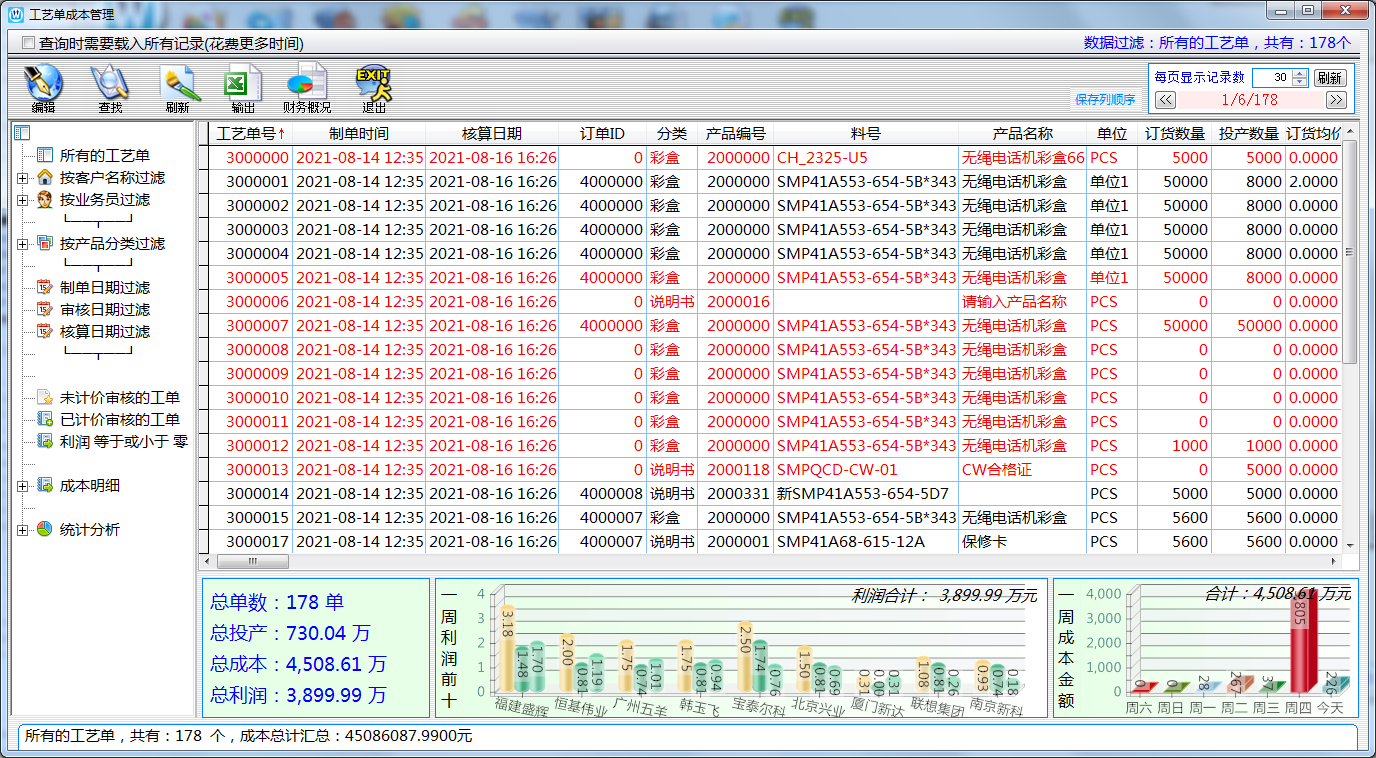The height and width of the screenshot is (758, 1376).
Task: Click the 成本明细 tree icon
Action: [44, 485]
